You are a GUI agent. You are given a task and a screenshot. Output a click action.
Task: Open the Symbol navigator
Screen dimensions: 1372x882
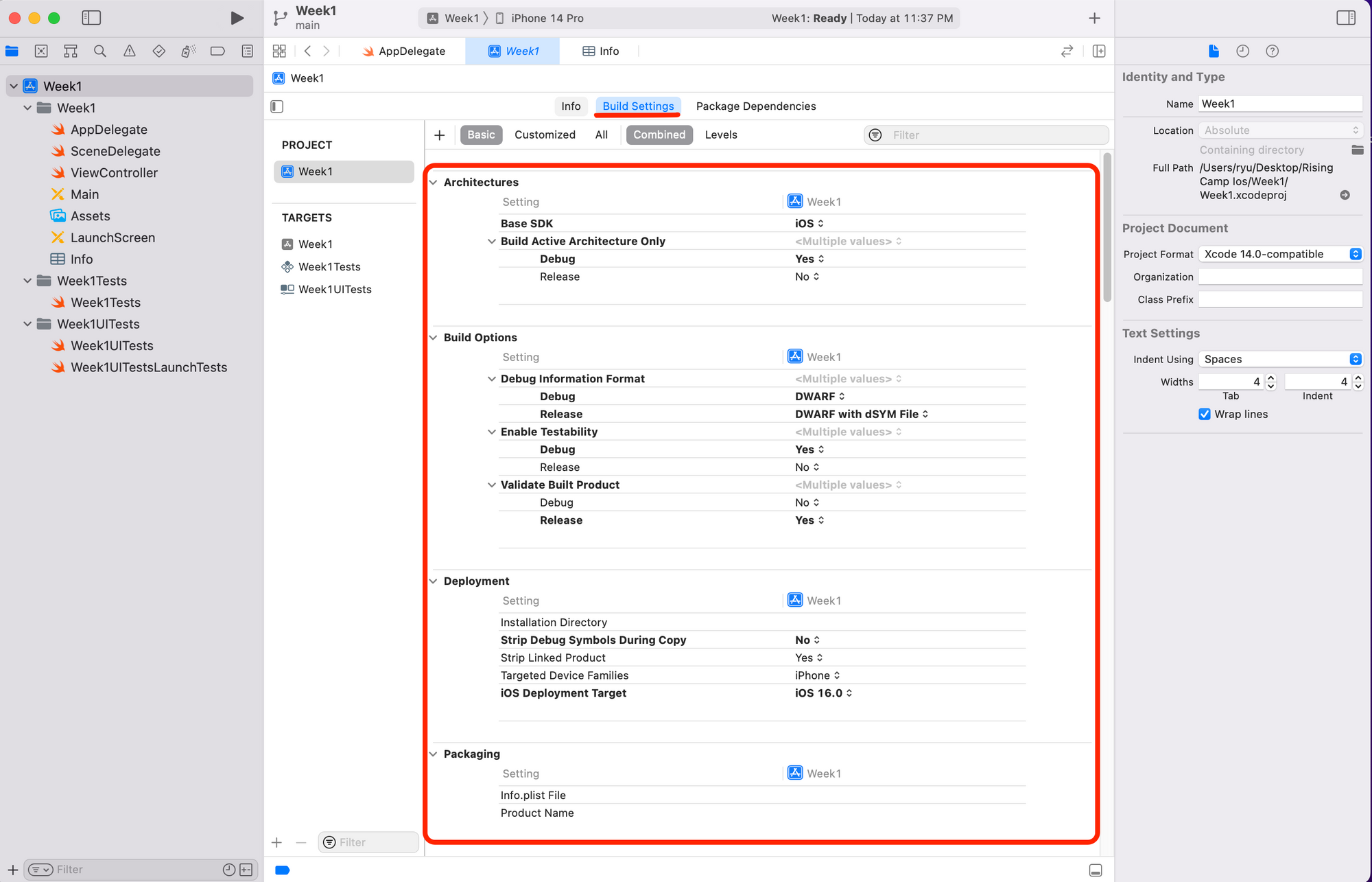coord(71,51)
